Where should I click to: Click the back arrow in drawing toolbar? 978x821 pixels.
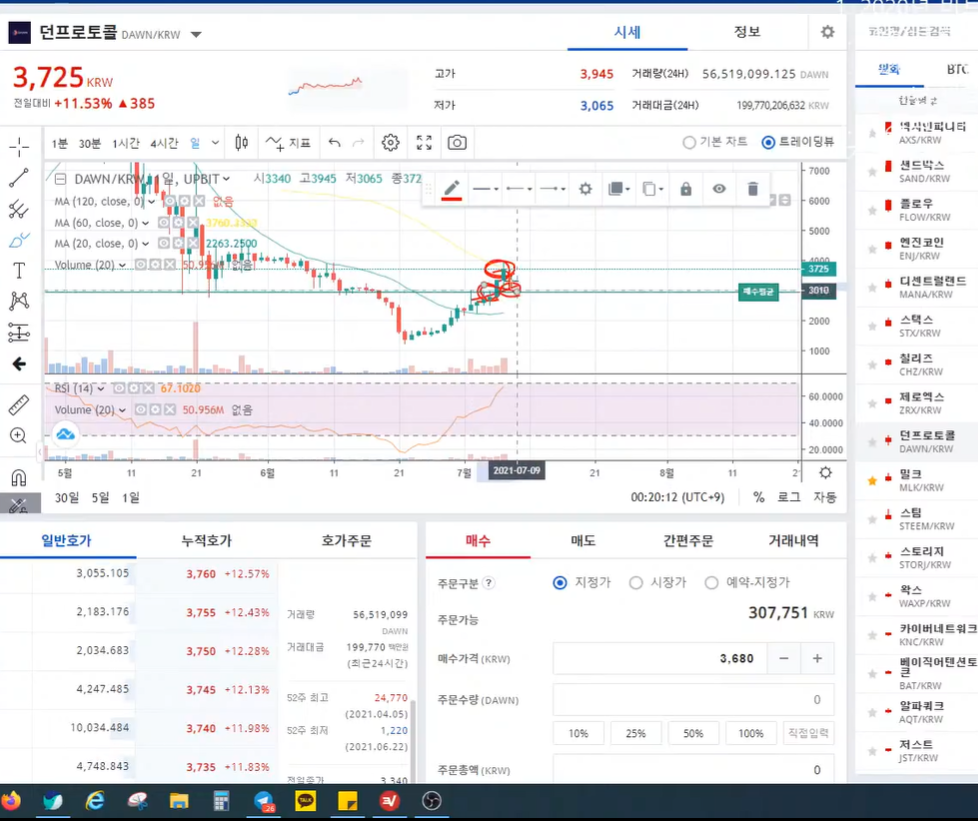tap(19, 364)
